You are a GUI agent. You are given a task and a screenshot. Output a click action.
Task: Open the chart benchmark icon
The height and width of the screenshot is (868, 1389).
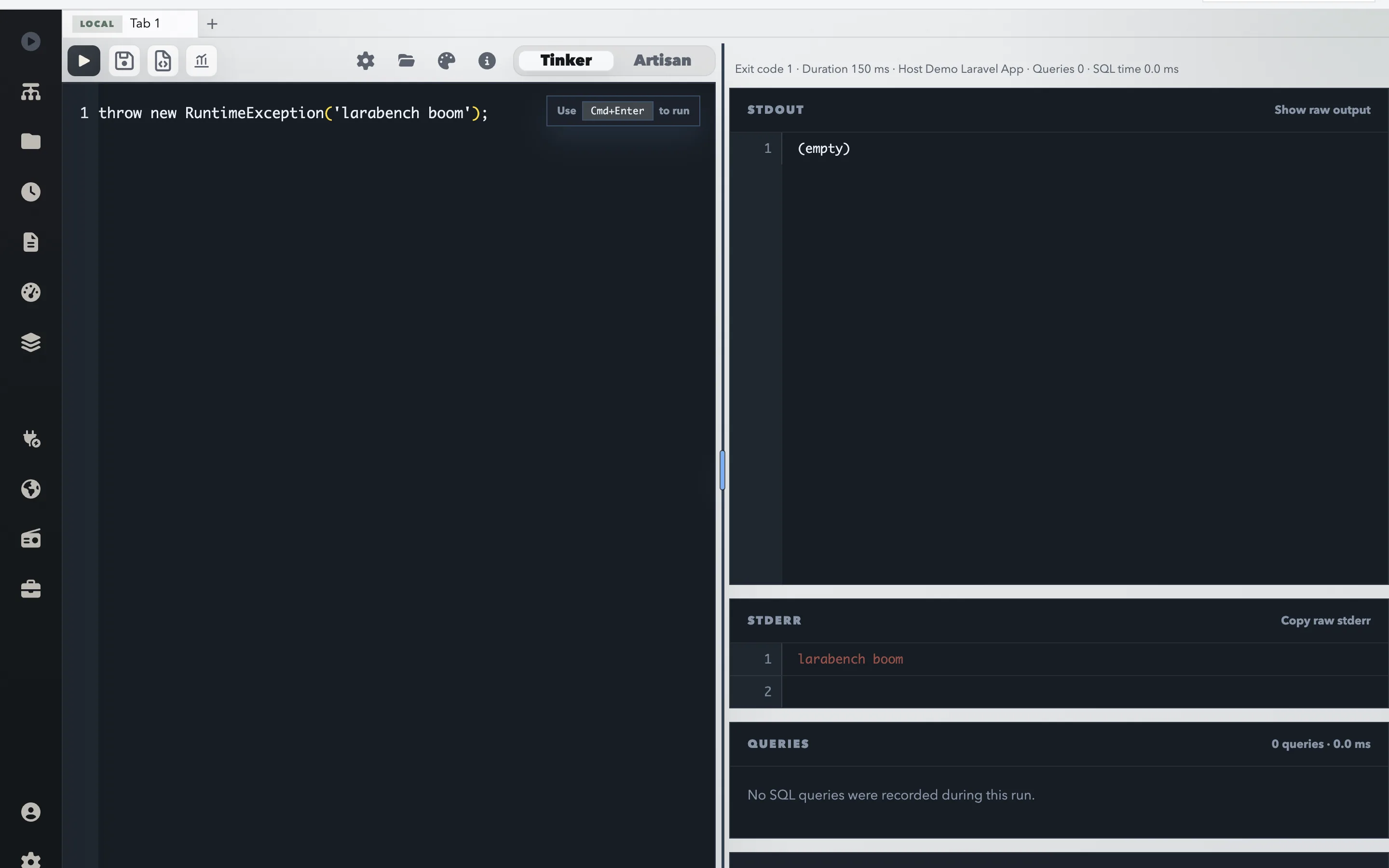[x=202, y=60]
